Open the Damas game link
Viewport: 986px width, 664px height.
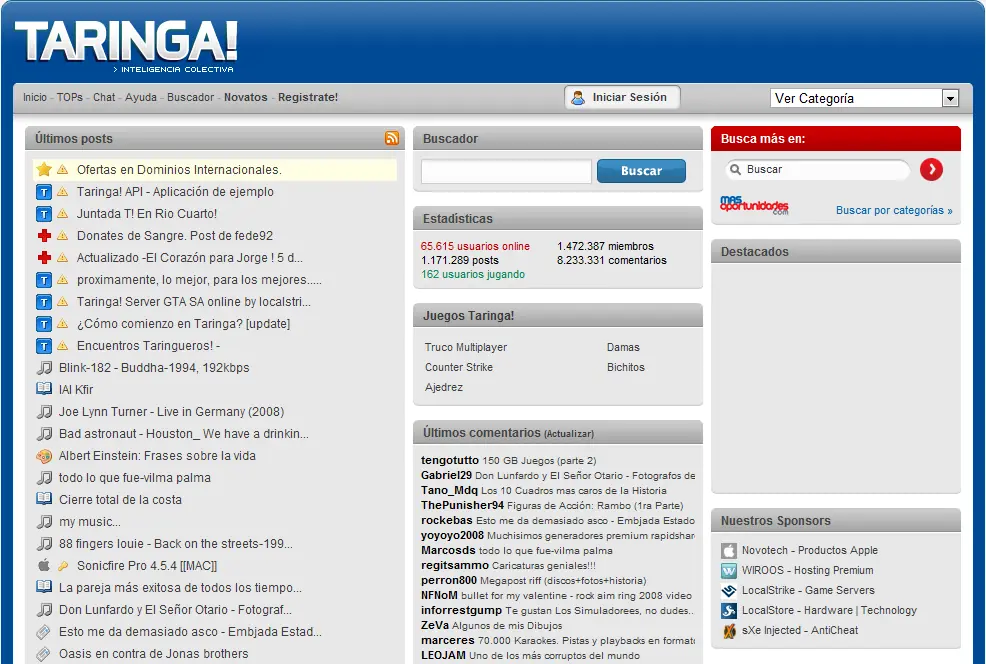click(623, 347)
